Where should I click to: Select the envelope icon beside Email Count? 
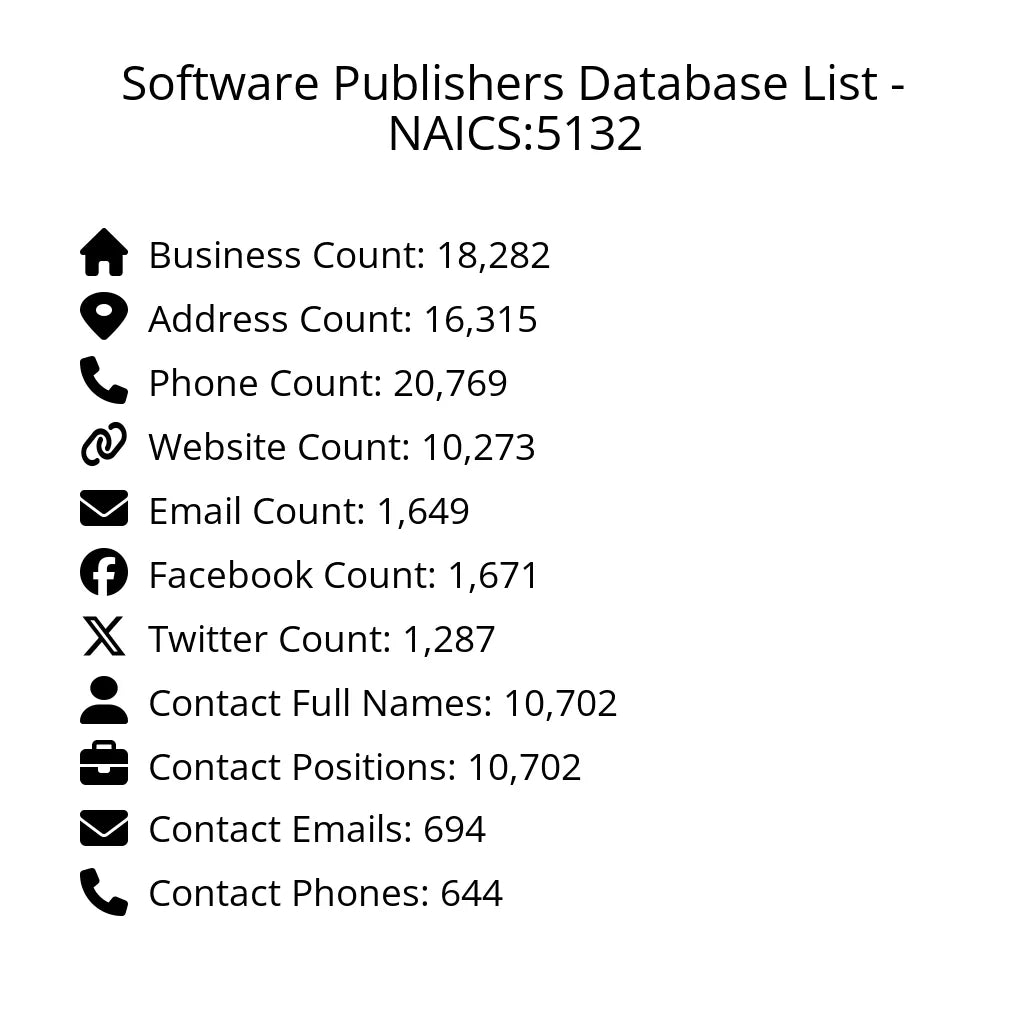(104, 509)
